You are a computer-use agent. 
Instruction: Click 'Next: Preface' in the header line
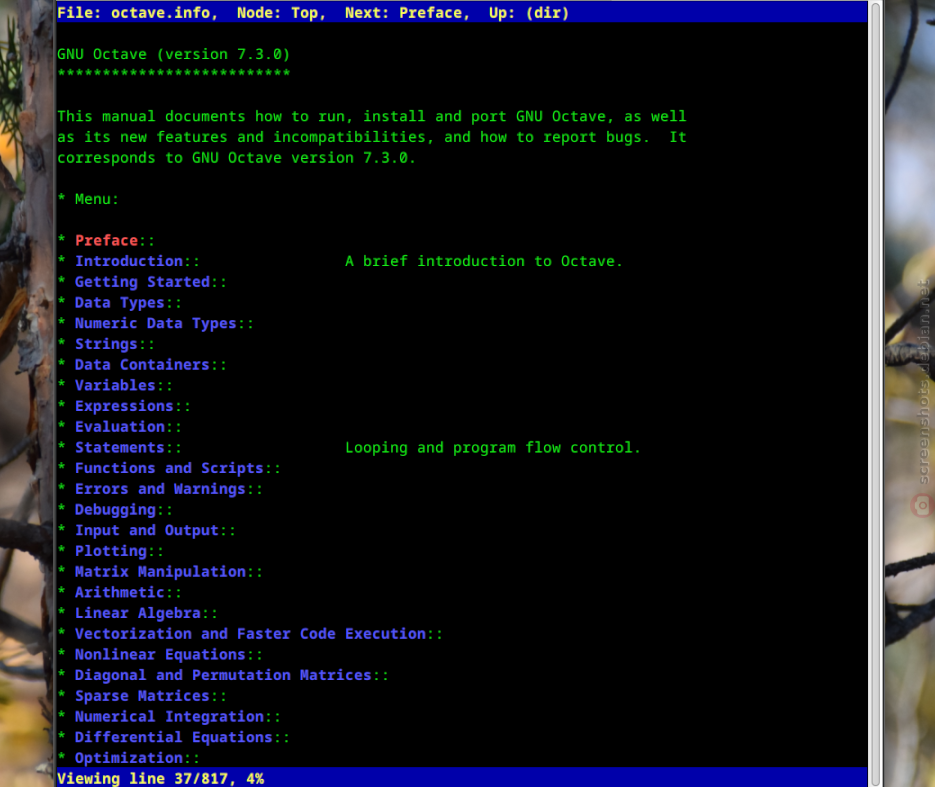coord(407,13)
